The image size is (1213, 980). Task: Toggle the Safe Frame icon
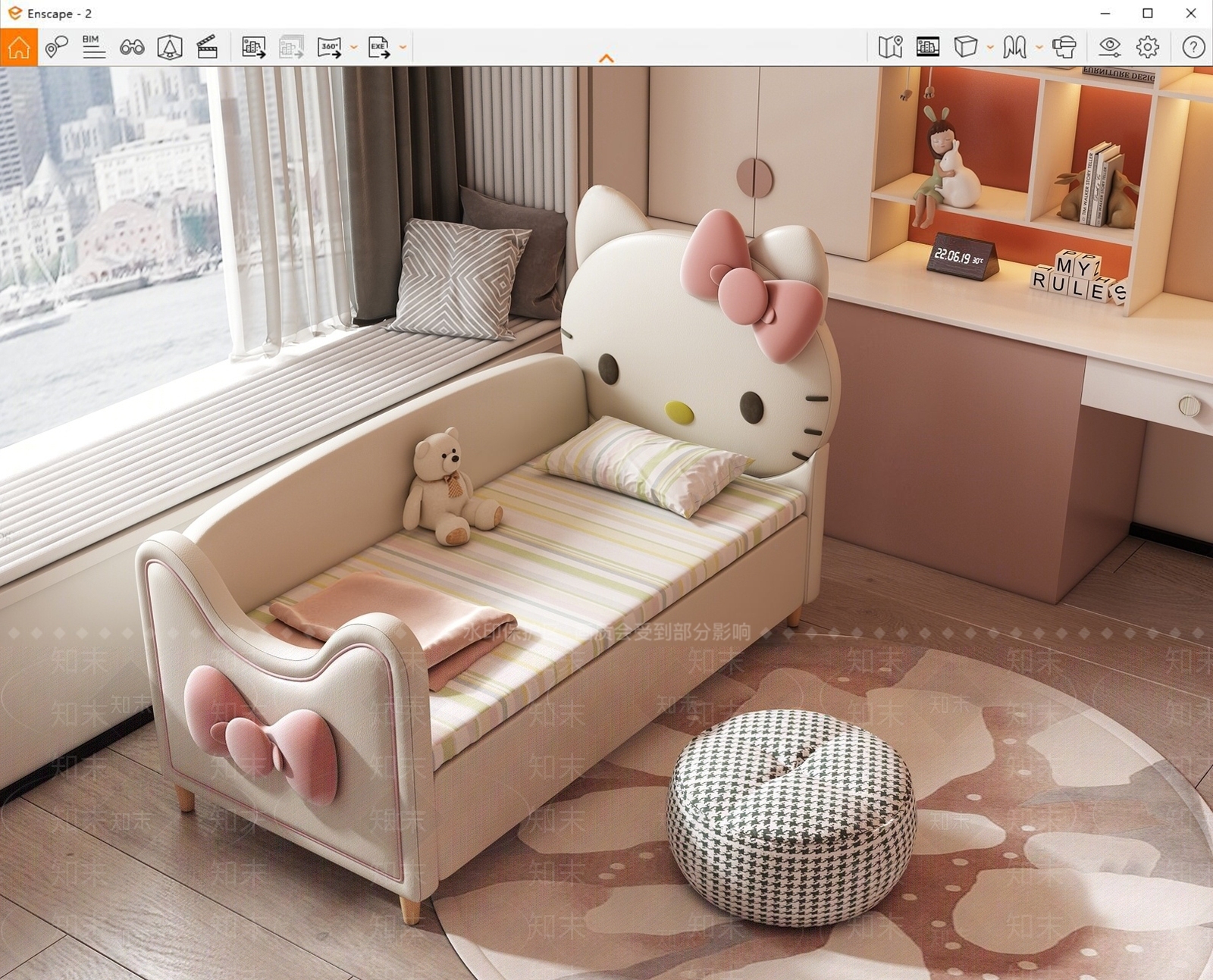coord(170,48)
